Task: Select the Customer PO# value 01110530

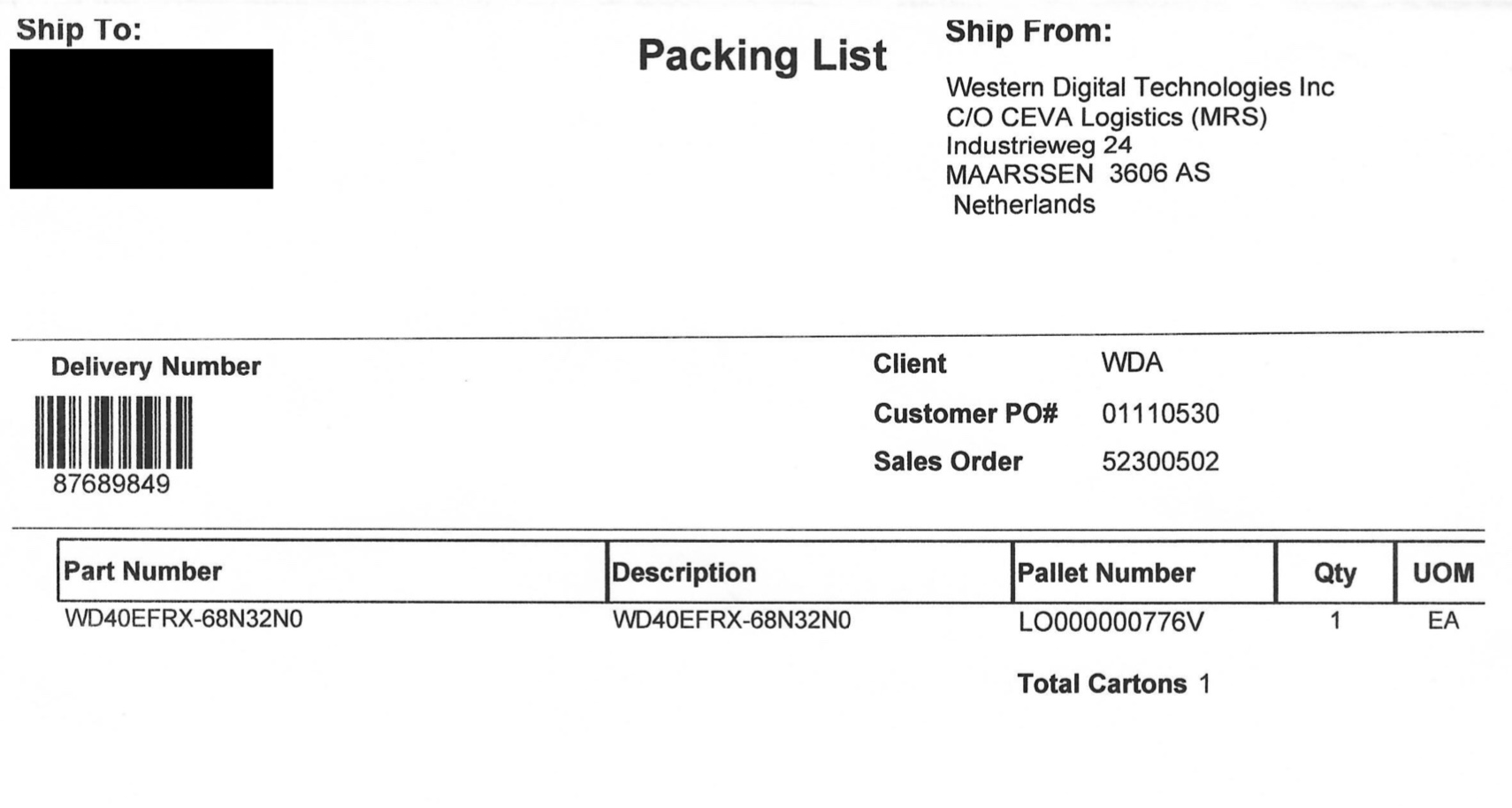Action: [1160, 413]
